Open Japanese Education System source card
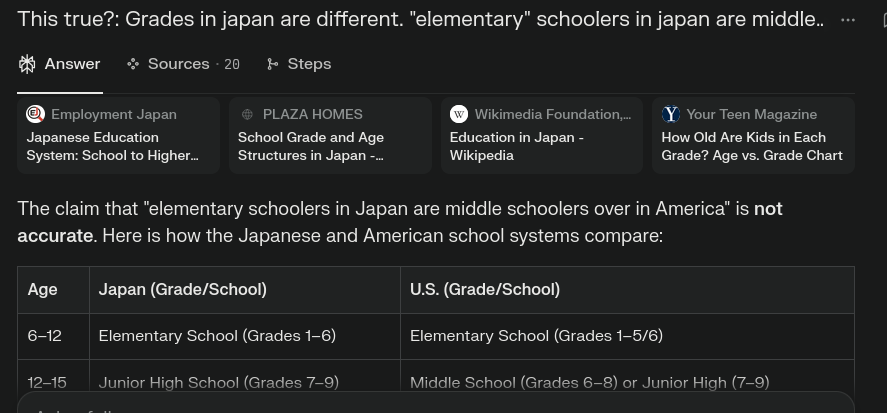887x413 pixels. pos(118,135)
